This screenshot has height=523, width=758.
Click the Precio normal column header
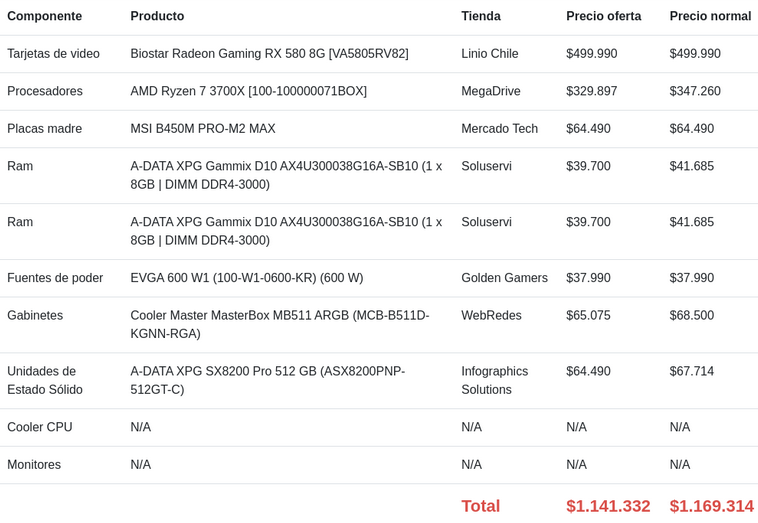point(710,16)
